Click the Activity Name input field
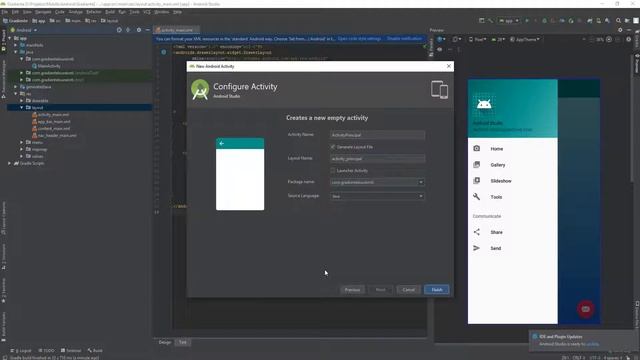 pyautogui.click(x=377, y=135)
